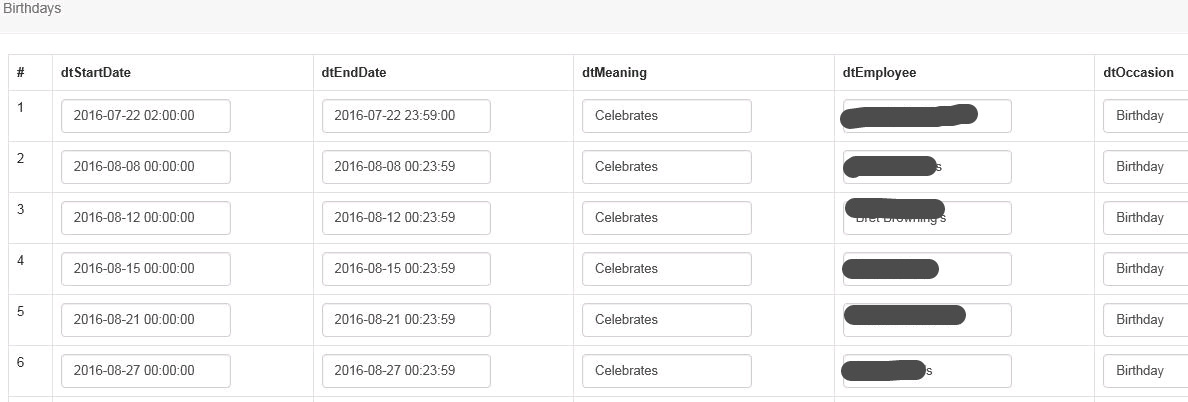Focus the 2016-08-27 00:23:59 end date input
The image size is (1188, 402).
click(x=406, y=370)
